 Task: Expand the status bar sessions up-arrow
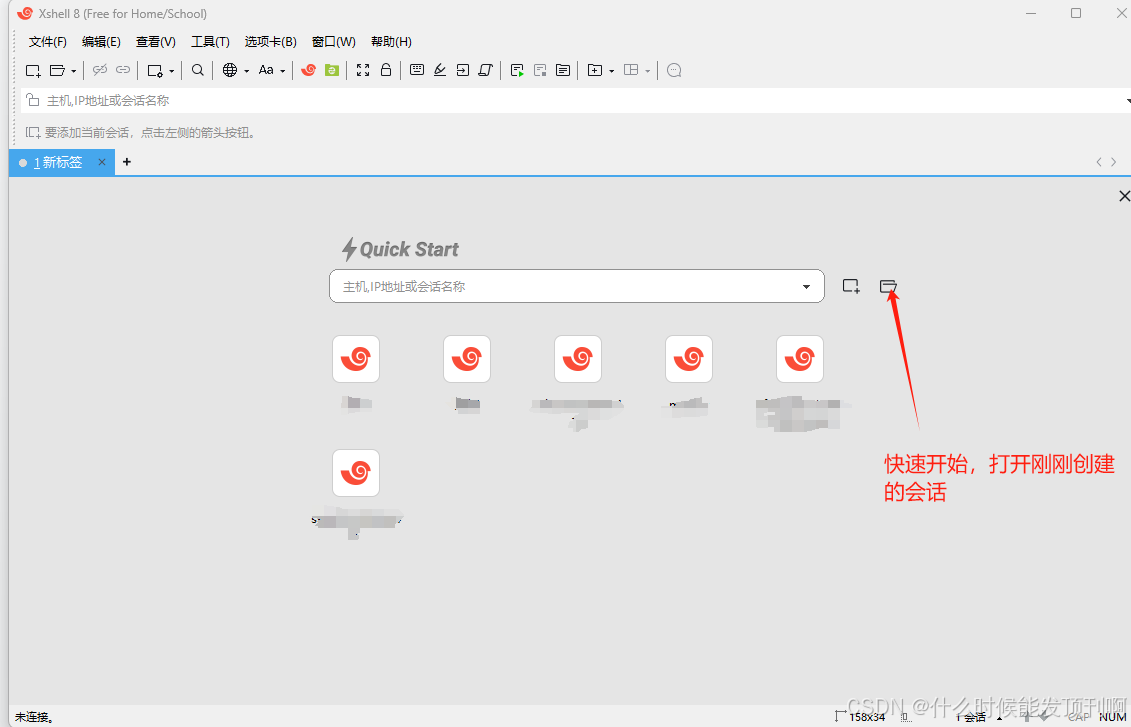tap(1000, 718)
